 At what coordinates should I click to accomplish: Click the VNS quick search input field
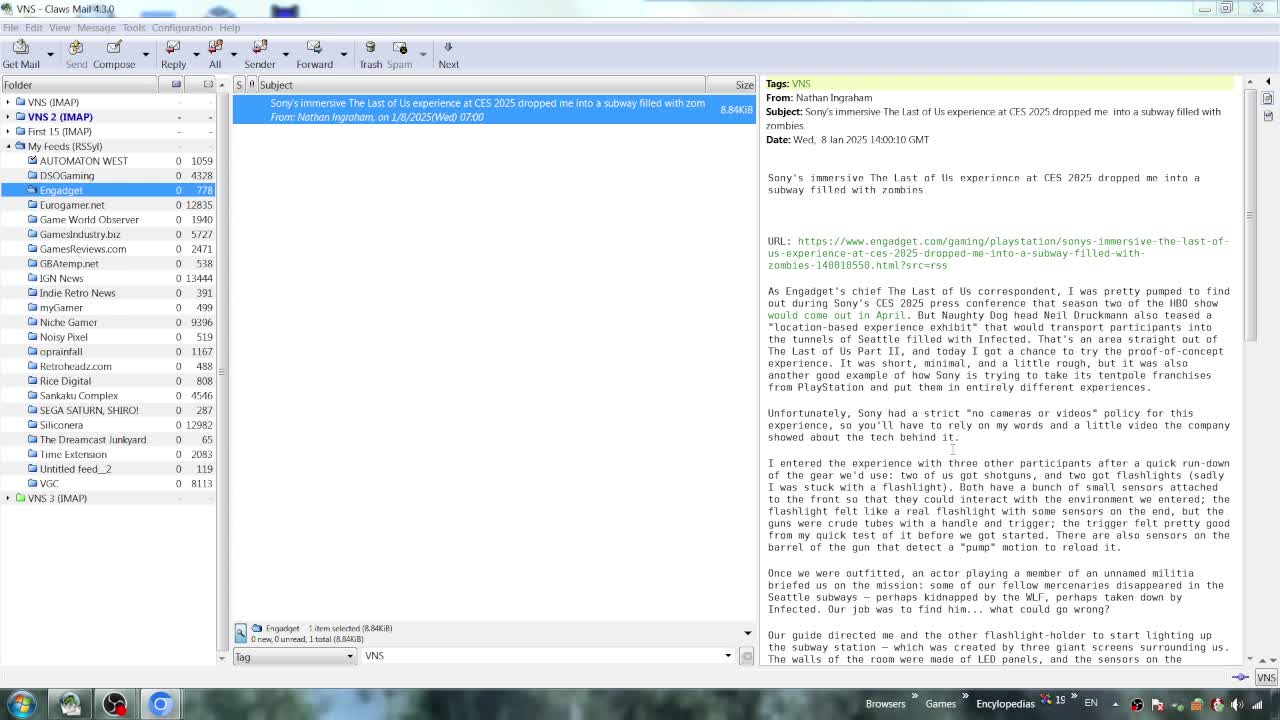pyautogui.click(x=541, y=656)
